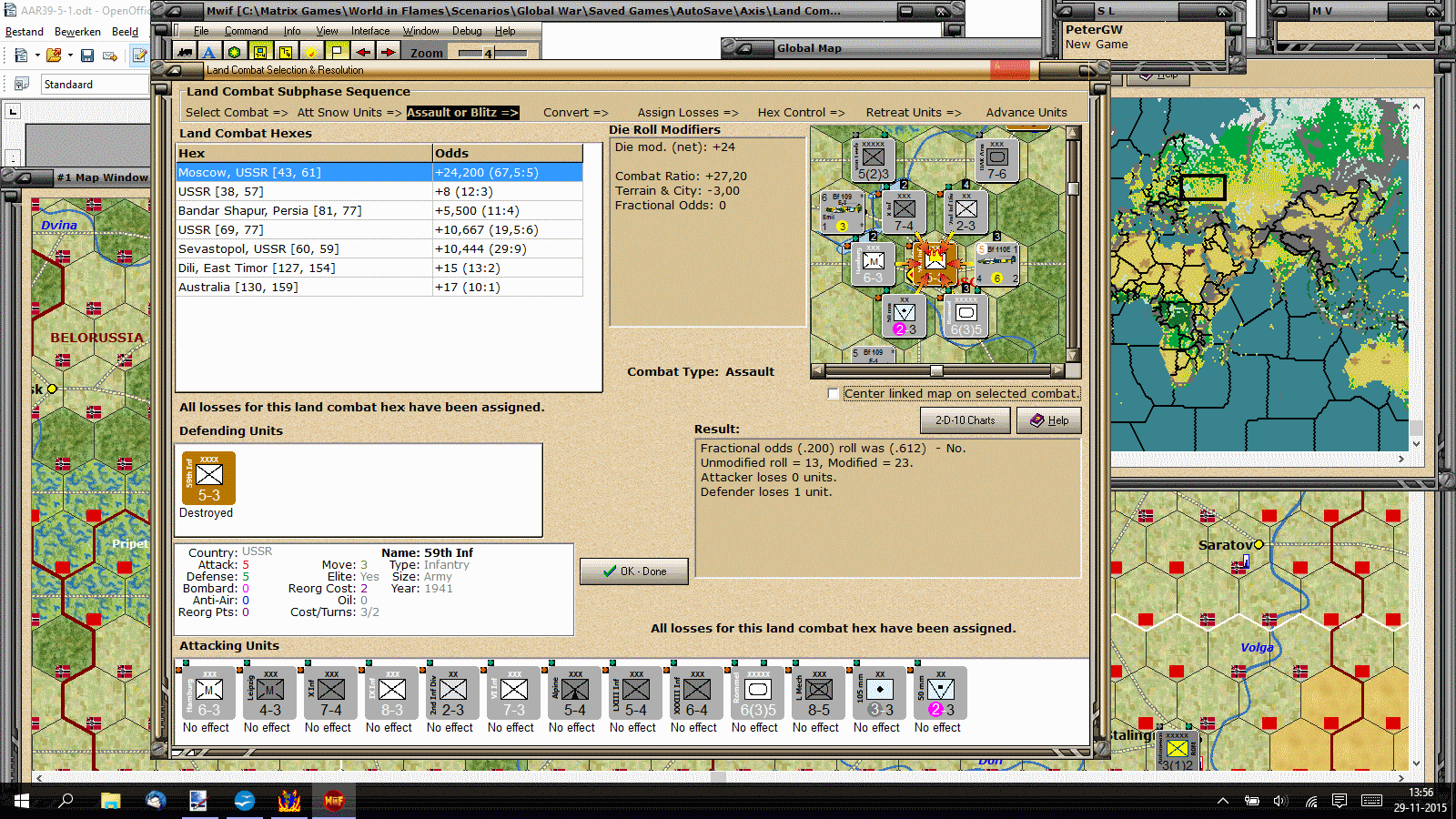Click the black viewport rectangle on Global Map
The width and height of the screenshot is (1456, 819).
[x=1203, y=187]
